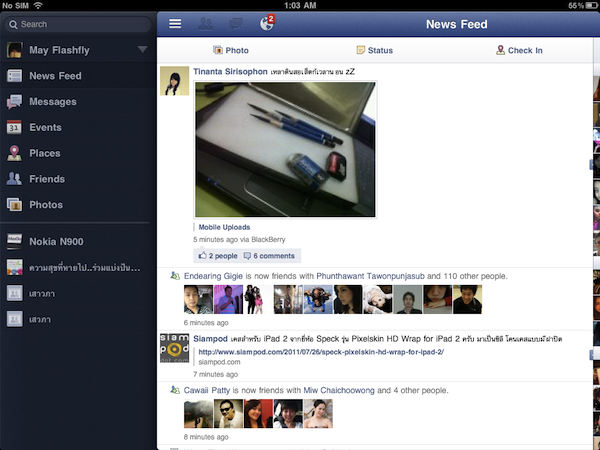The width and height of the screenshot is (600, 450).
Task: Open Photos in the sidebar
Action: pos(45,205)
